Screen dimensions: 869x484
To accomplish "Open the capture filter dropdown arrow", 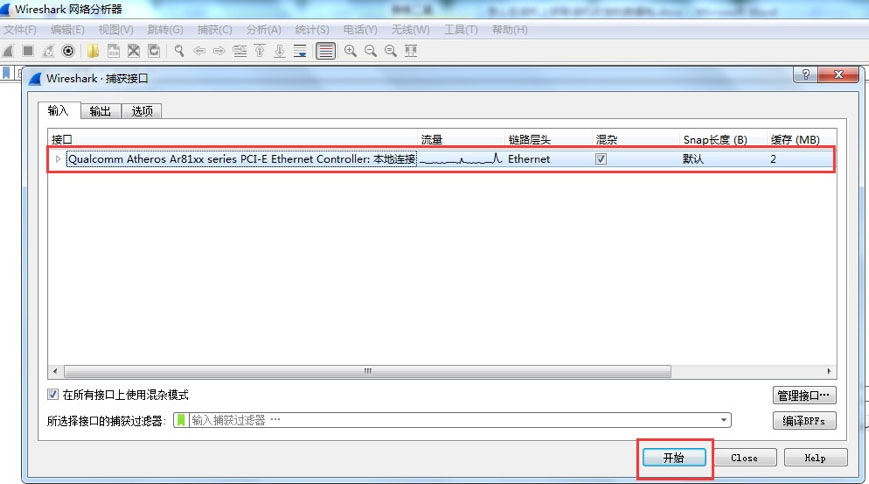I will pos(723,420).
